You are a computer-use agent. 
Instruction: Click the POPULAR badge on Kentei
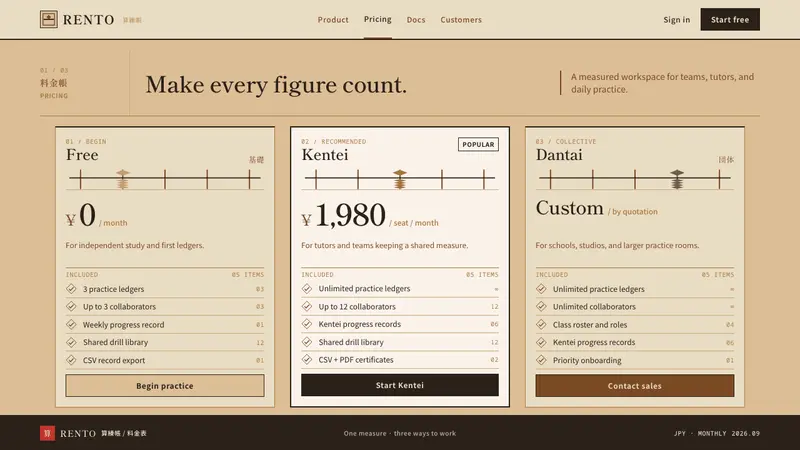click(478, 144)
